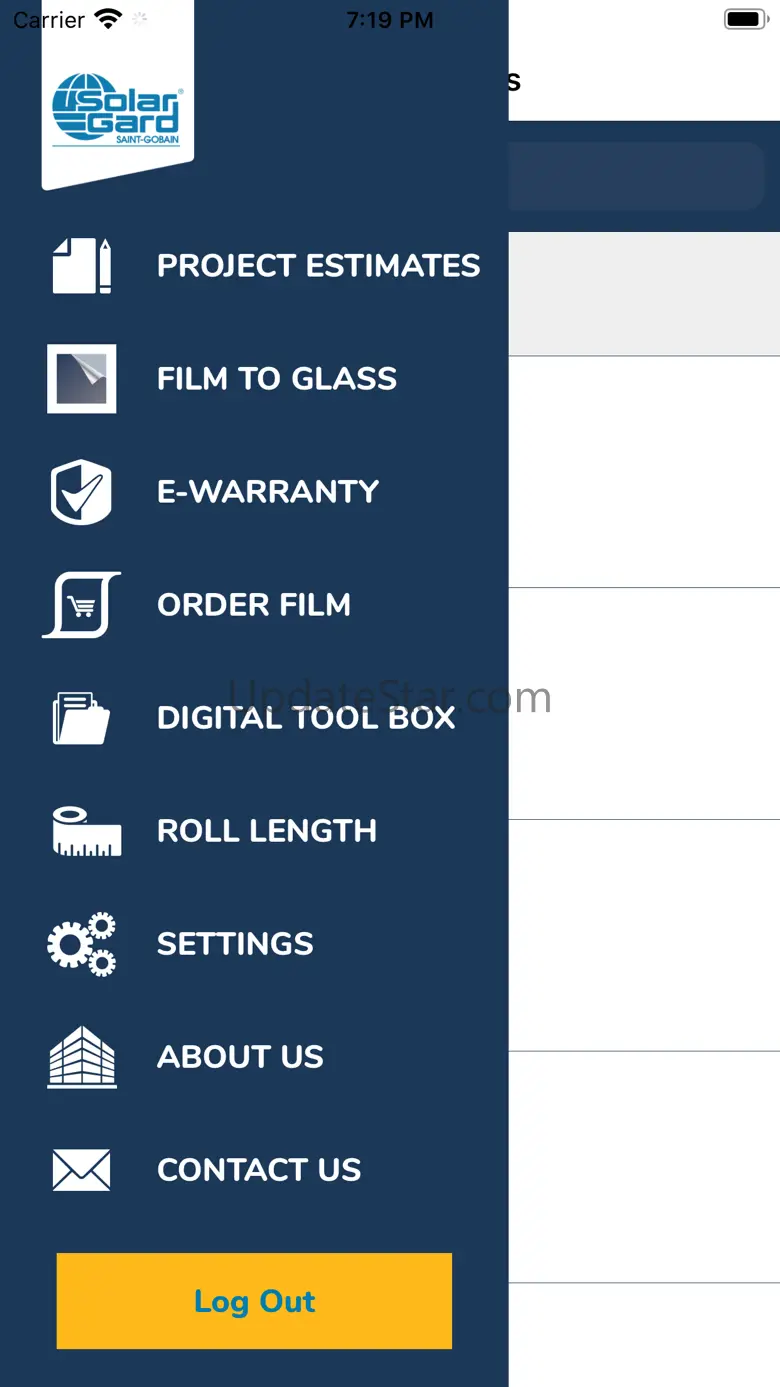Select Film to Glass from menu
This screenshot has height=1387, width=780.
[x=277, y=379]
